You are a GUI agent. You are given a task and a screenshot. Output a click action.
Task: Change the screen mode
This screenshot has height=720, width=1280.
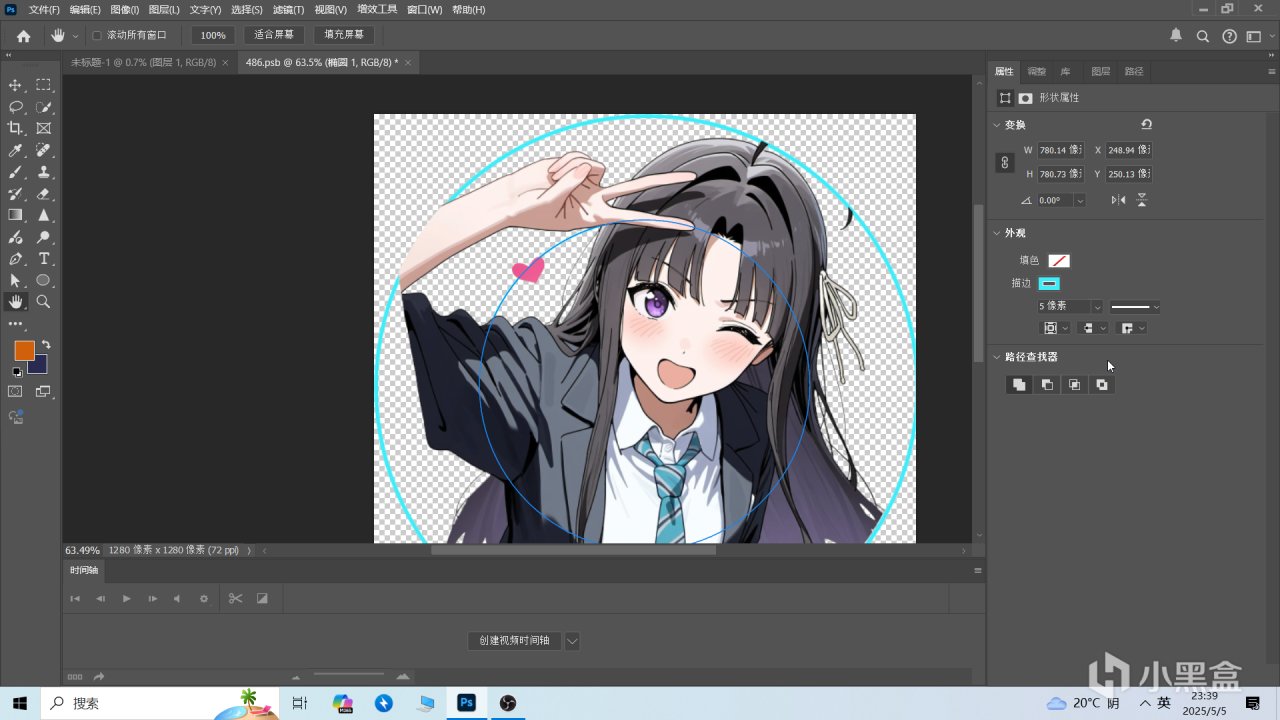point(44,392)
